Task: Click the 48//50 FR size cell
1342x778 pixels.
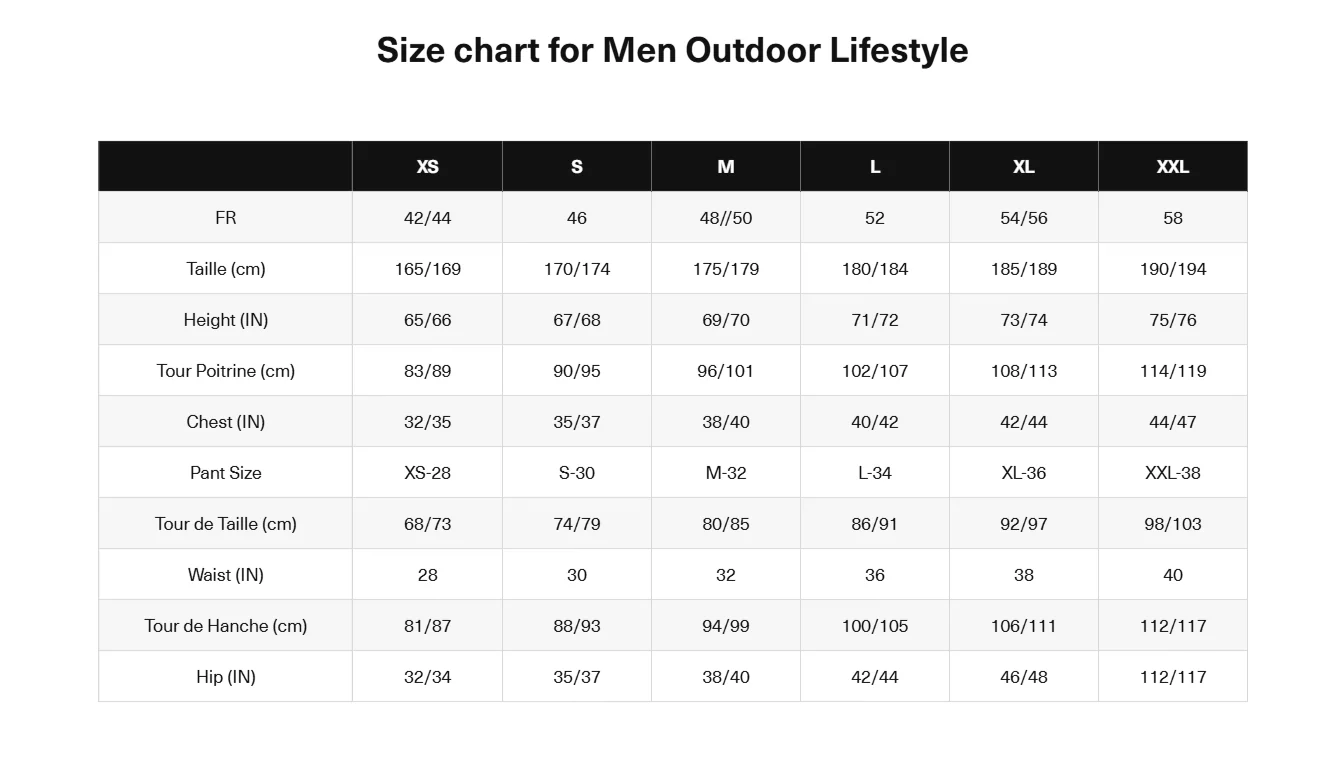Action: coord(726,218)
